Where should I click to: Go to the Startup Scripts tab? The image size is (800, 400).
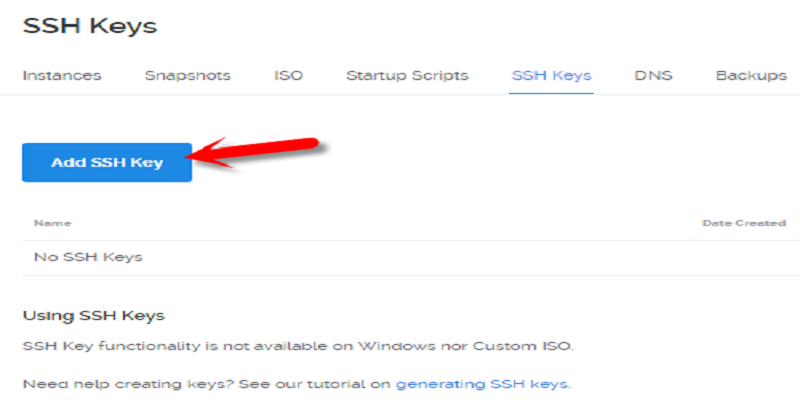407,76
